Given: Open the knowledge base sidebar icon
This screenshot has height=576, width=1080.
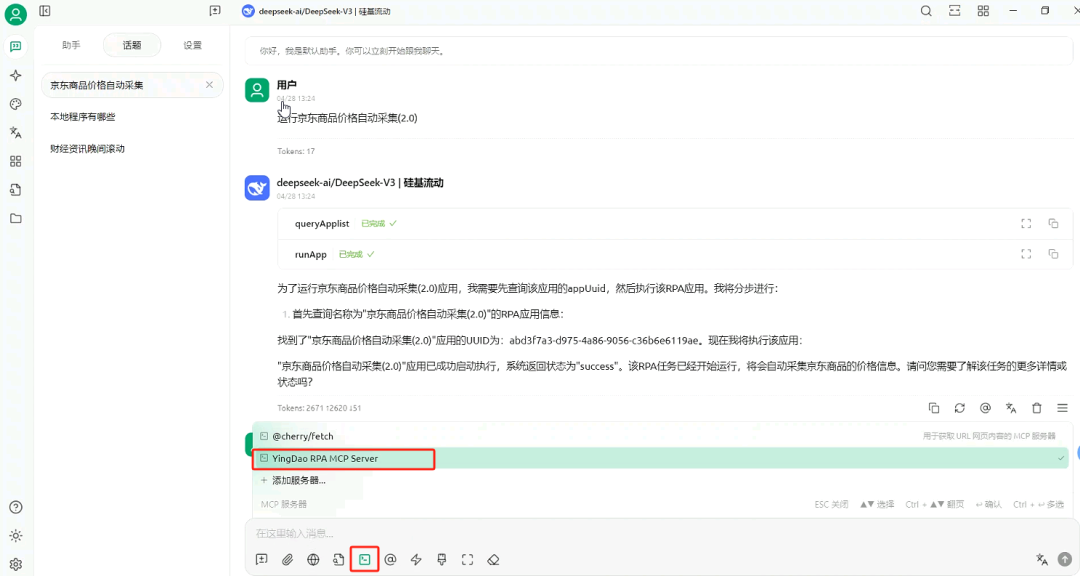Looking at the screenshot, I should 16,190.
